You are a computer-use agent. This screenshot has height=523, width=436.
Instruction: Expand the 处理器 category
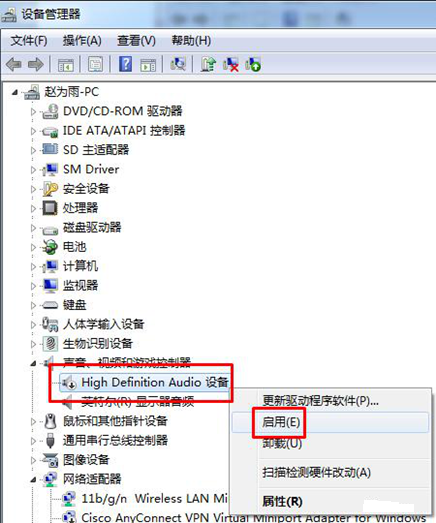[x=33, y=208]
